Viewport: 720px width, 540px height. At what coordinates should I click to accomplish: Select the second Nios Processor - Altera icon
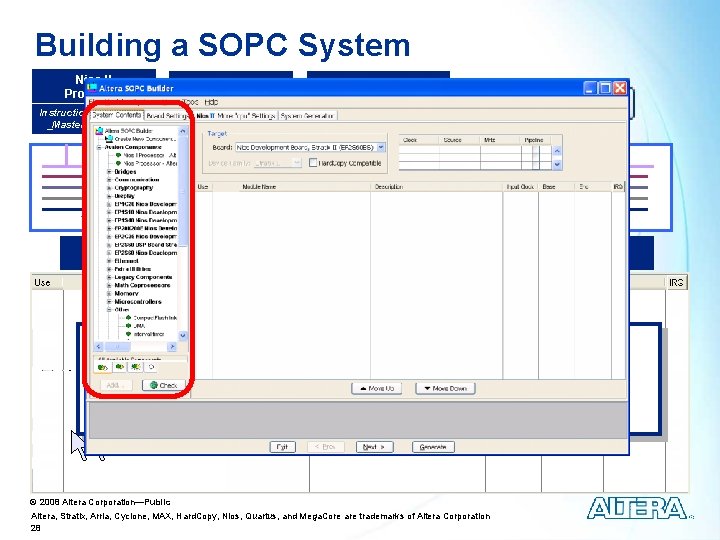pyautogui.click(x=118, y=163)
